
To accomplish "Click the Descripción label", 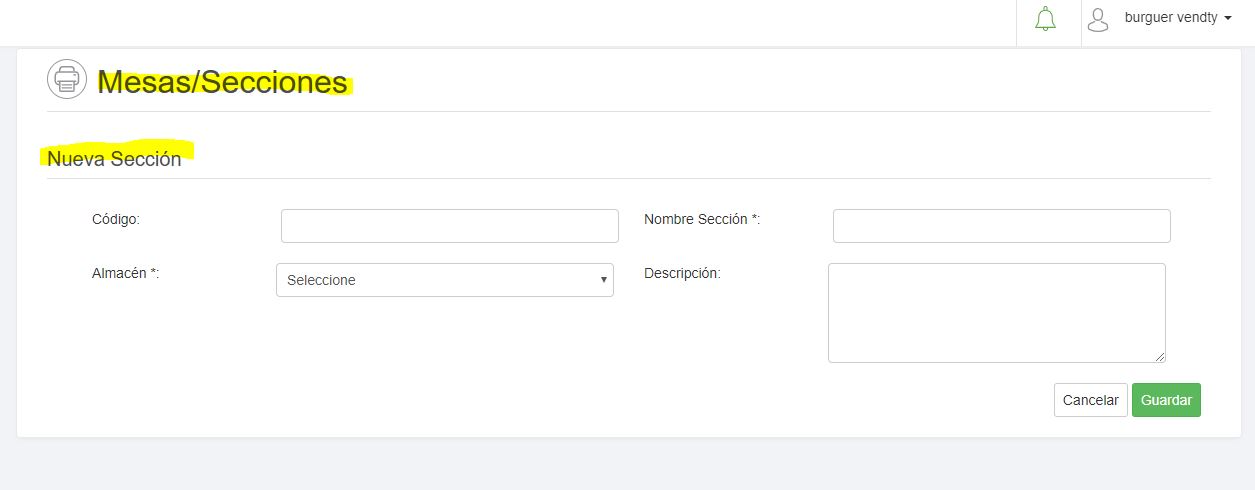I will pos(682,272).
